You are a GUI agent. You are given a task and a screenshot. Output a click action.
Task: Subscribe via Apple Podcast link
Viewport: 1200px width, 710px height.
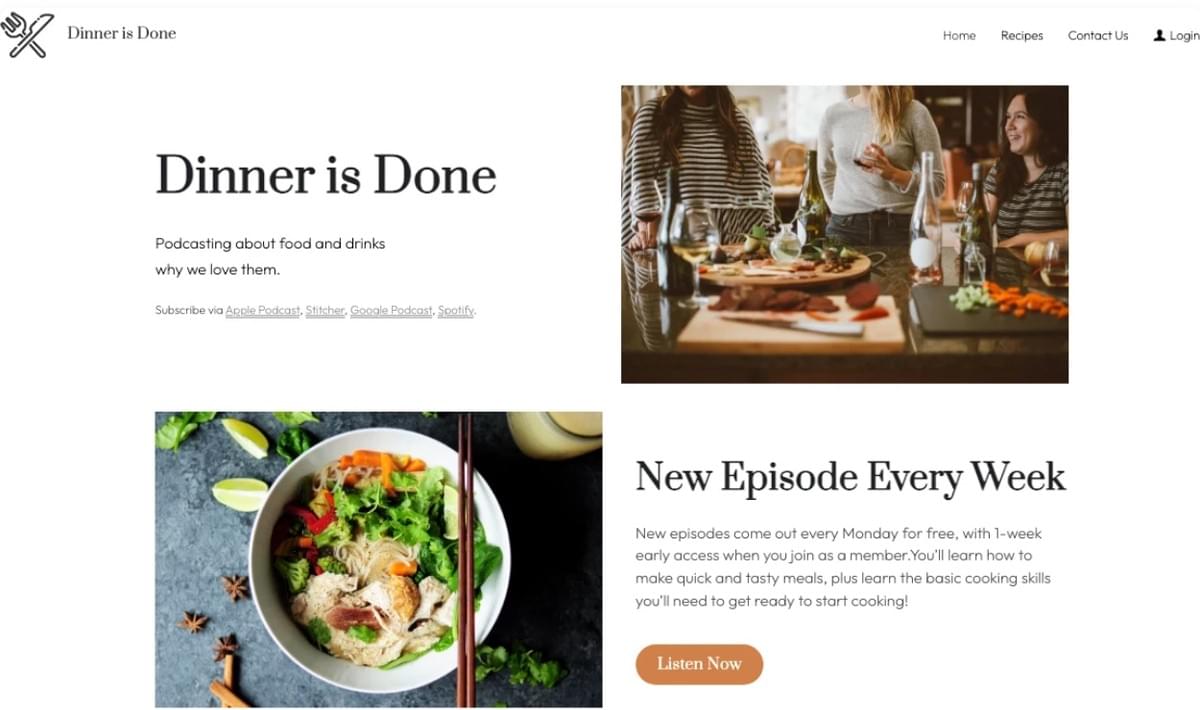(263, 310)
